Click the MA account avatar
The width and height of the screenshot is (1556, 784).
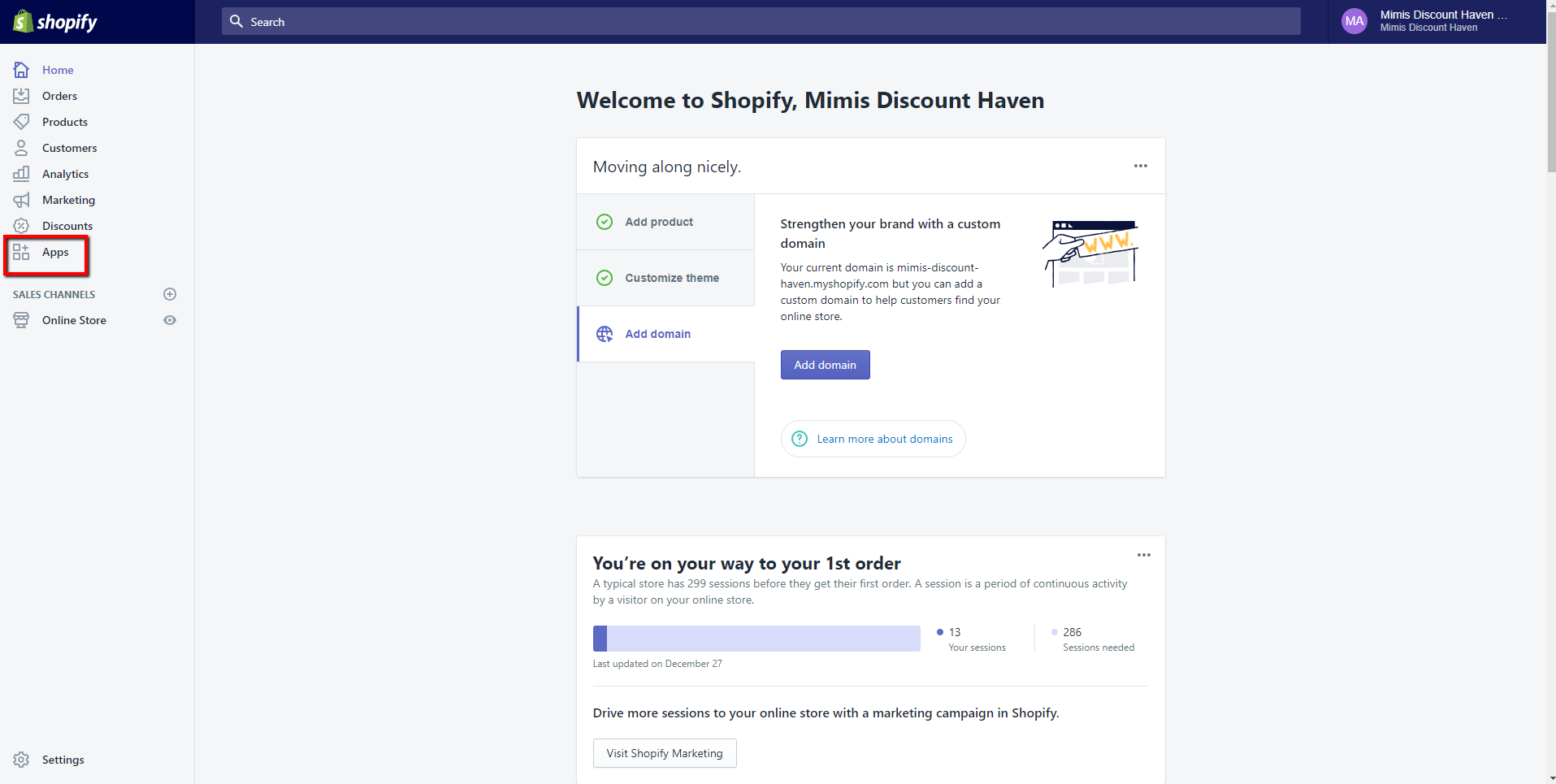[x=1354, y=22]
